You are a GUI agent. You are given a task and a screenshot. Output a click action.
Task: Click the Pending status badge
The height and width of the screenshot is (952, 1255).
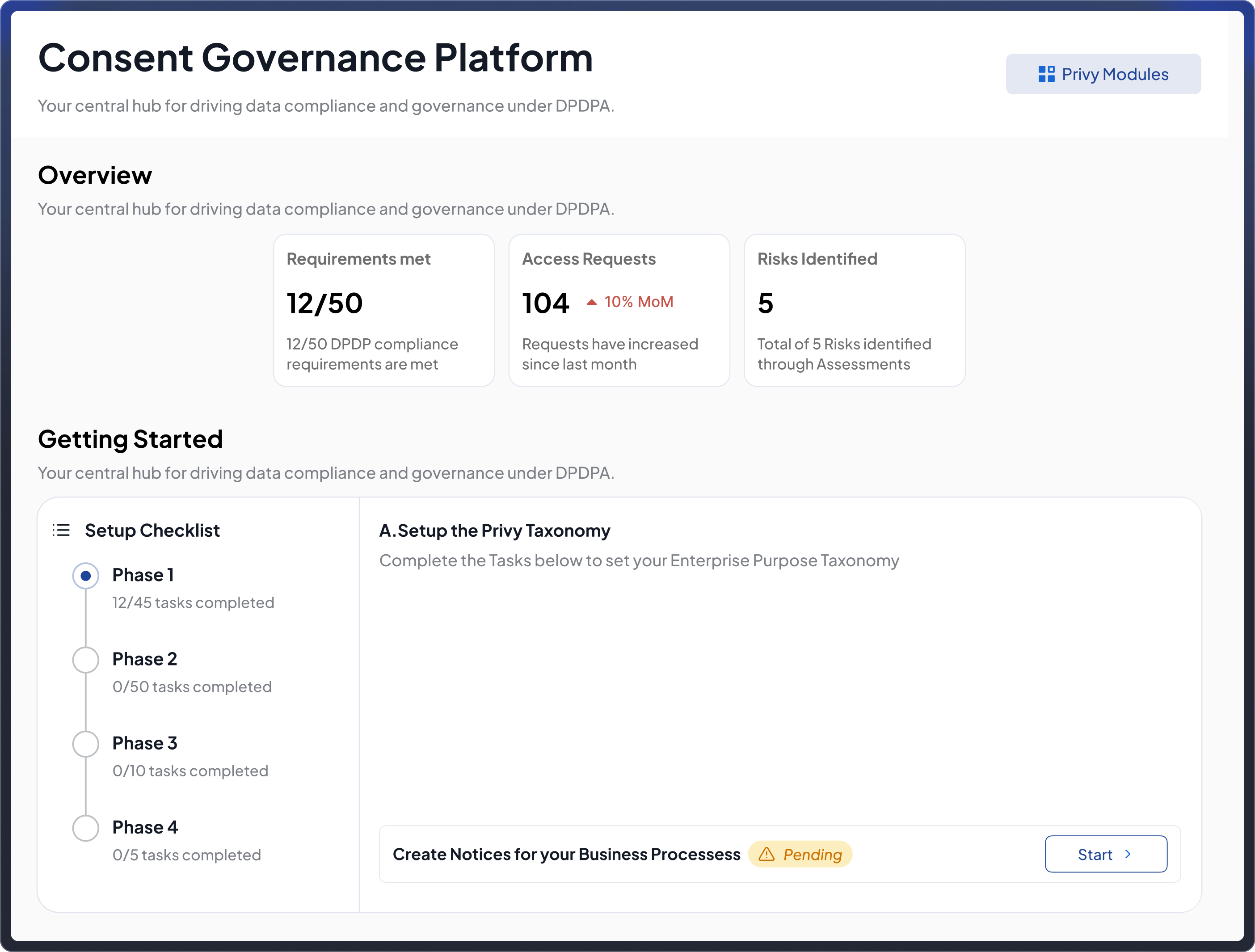800,854
